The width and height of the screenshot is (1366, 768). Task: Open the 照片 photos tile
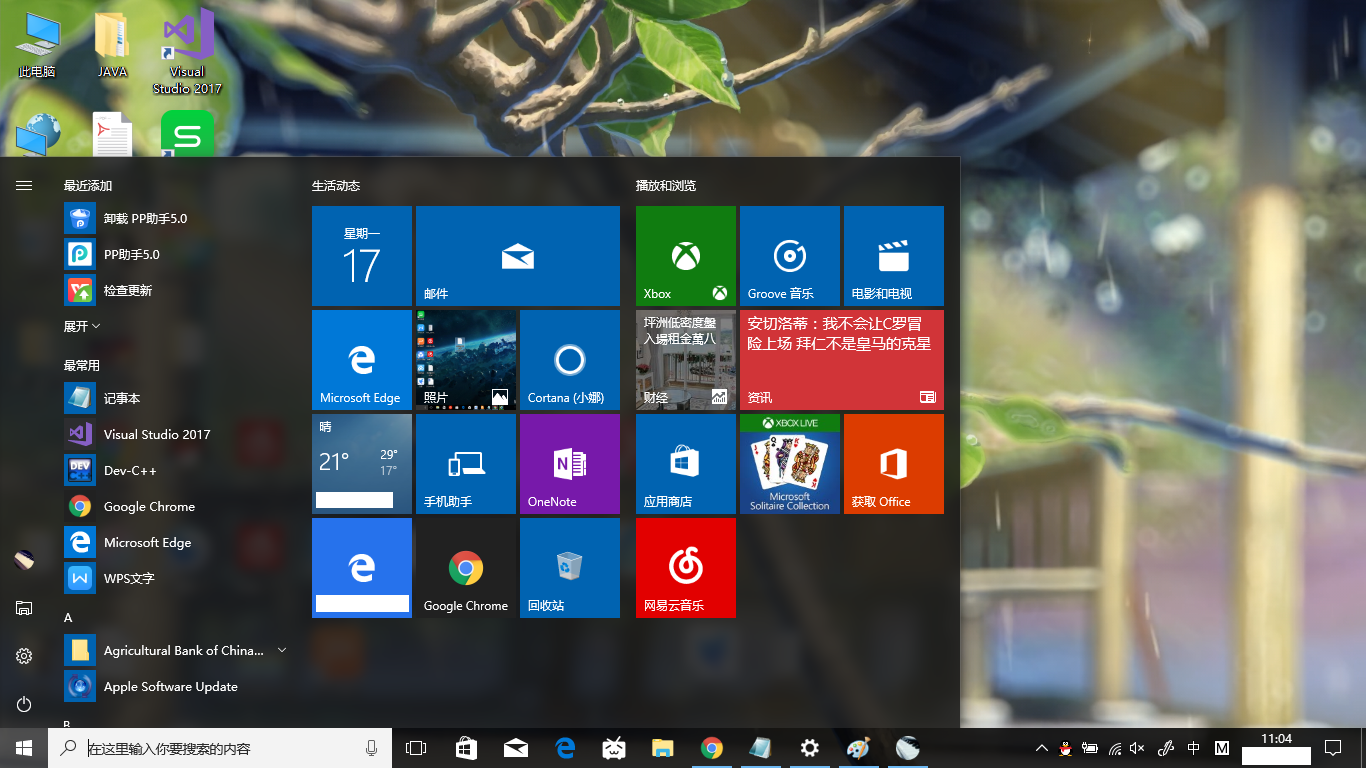pyautogui.click(x=466, y=360)
